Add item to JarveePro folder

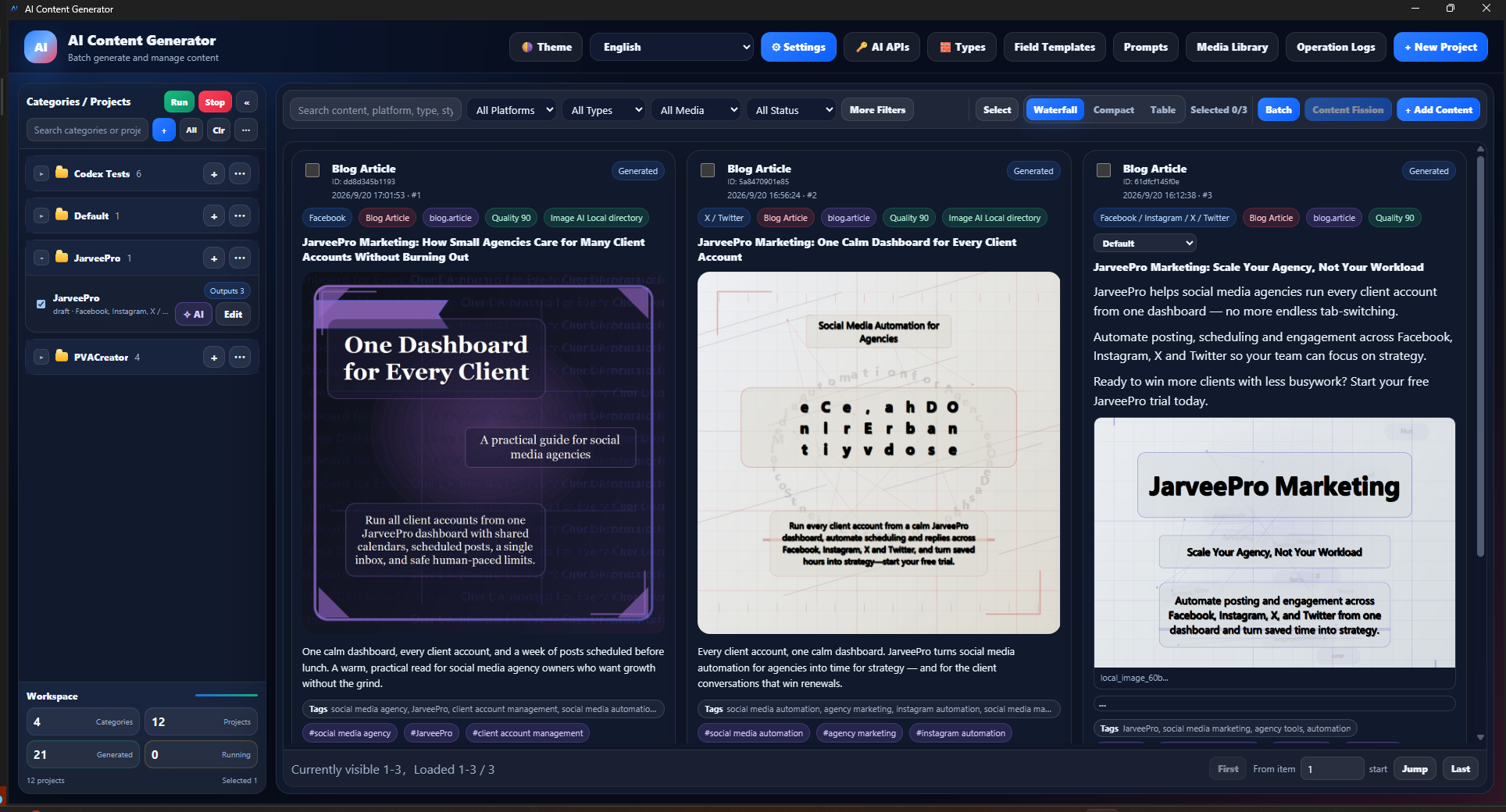(x=214, y=258)
